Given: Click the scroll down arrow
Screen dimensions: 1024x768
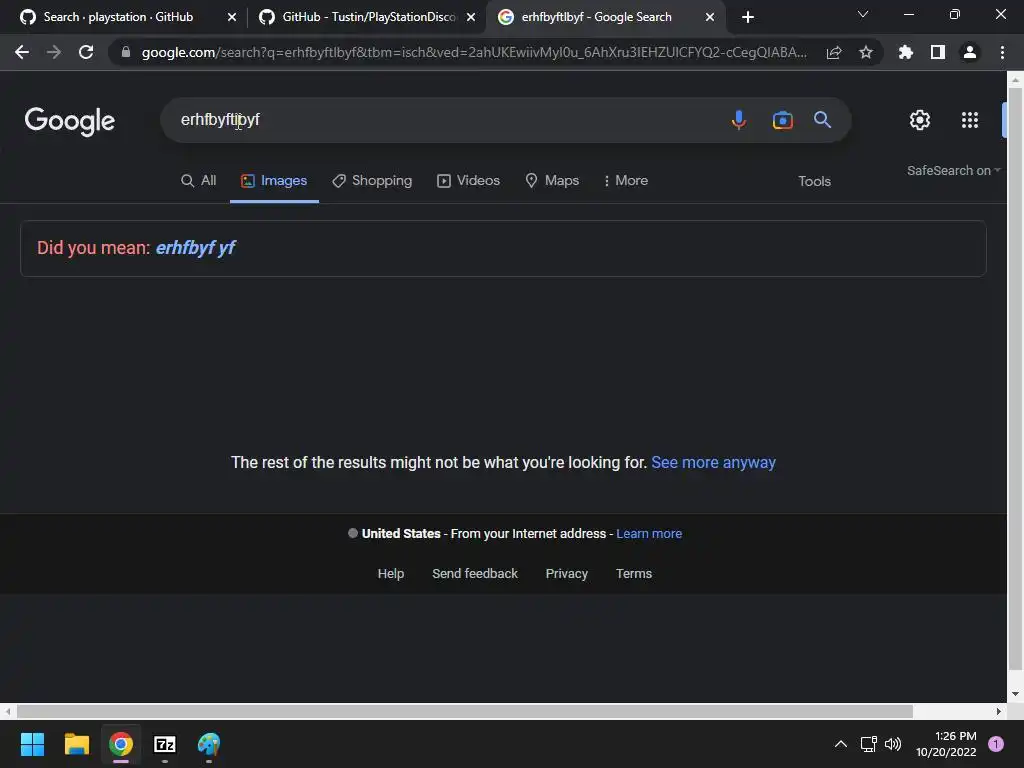Looking at the screenshot, I should pos(1015,694).
